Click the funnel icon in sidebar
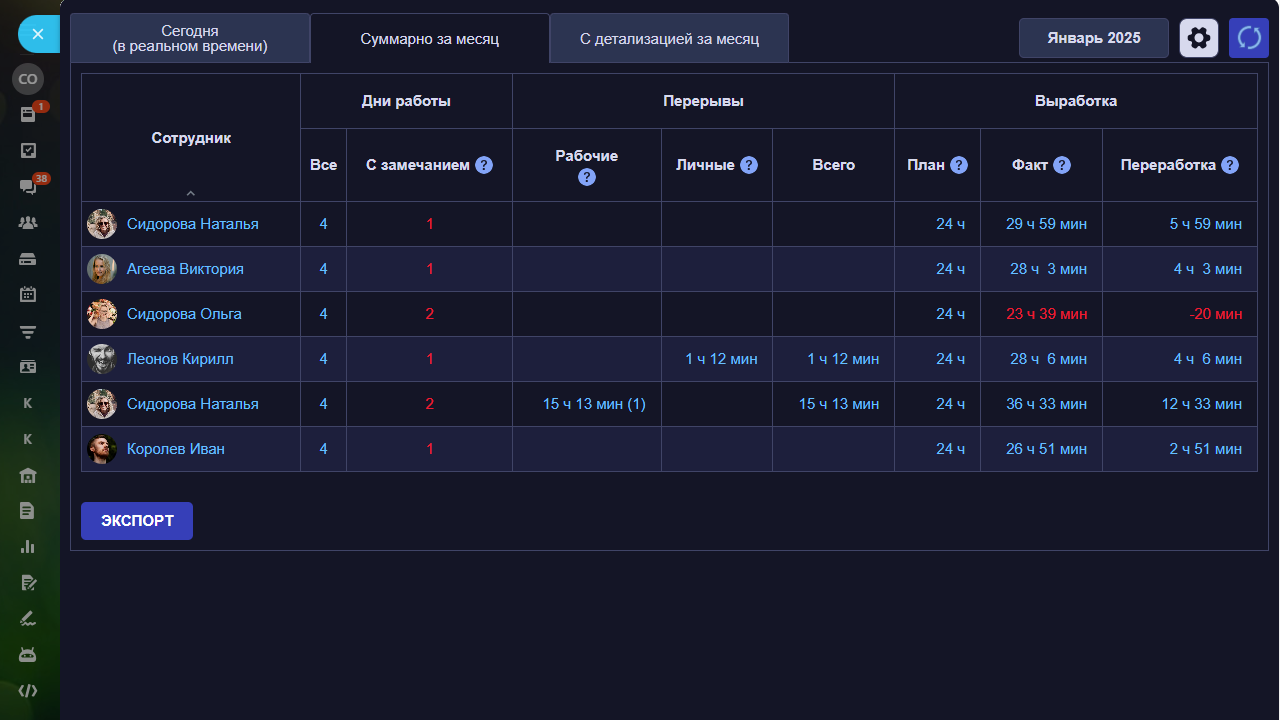Image resolution: width=1280 pixels, height=720 pixels. pyautogui.click(x=28, y=331)
